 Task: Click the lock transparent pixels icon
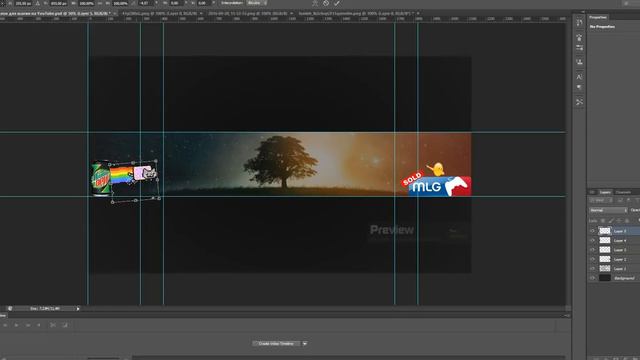pyautogui.click(x=603, y=221)
